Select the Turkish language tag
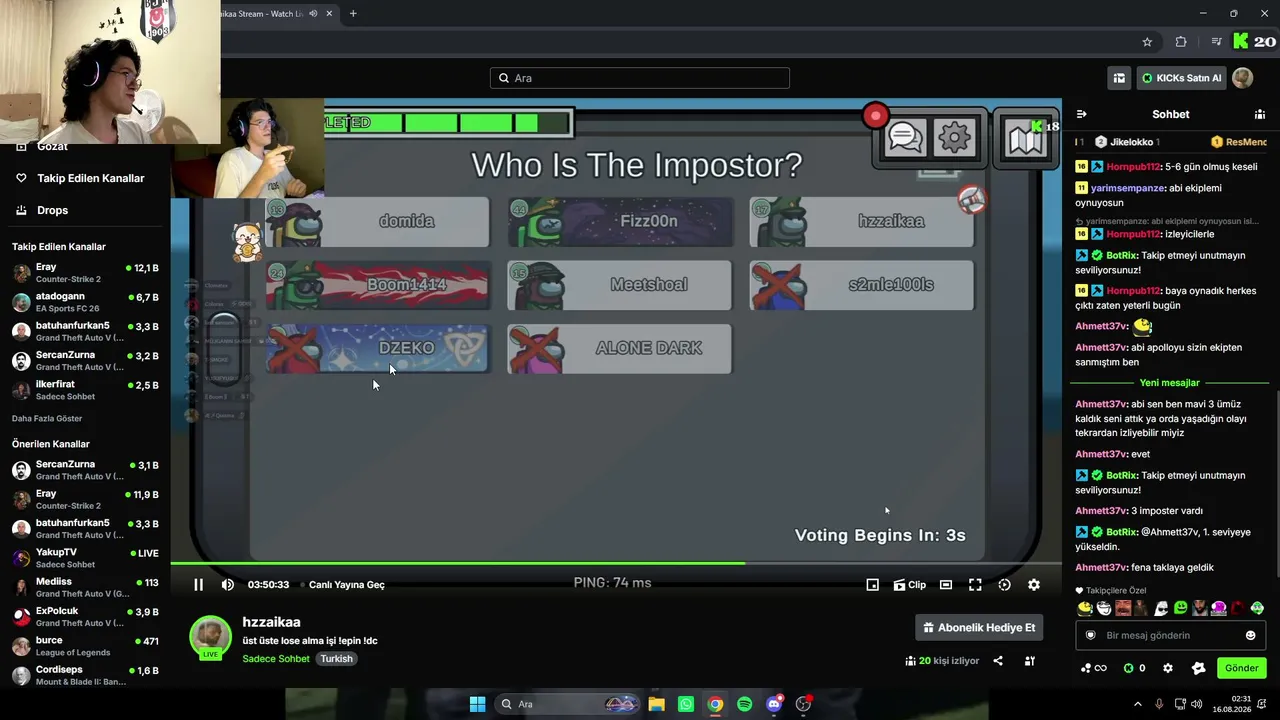This screenshot has width=1280, height=720. point(337,659)
